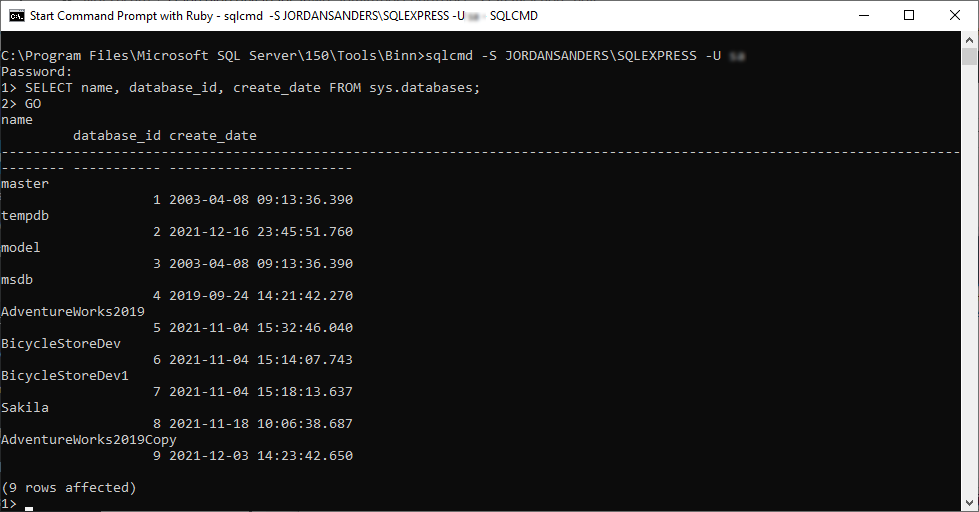Click the SELECT query line text
This screenshot has width=979, height=512.
240,88
